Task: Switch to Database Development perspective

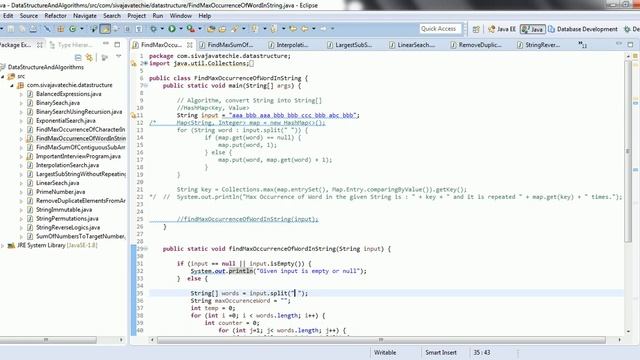Action: point(583,29)
